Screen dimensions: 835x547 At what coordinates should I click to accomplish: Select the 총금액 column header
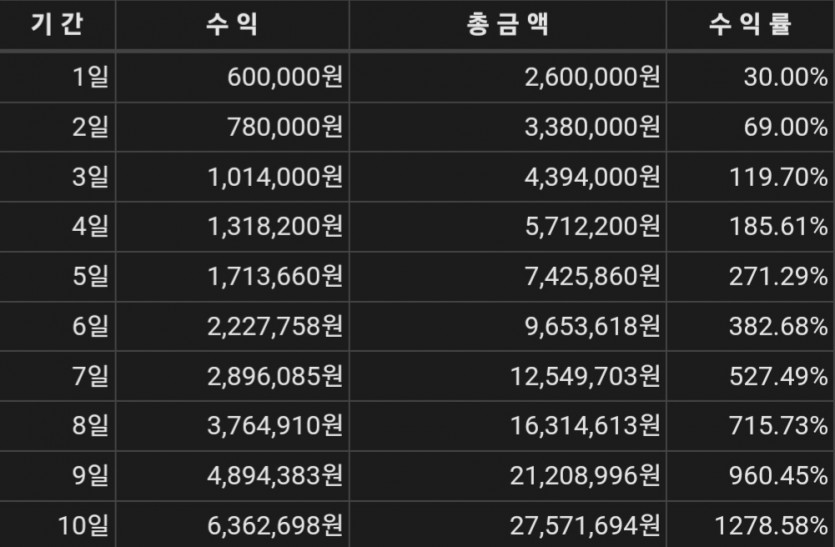[507, 26]
